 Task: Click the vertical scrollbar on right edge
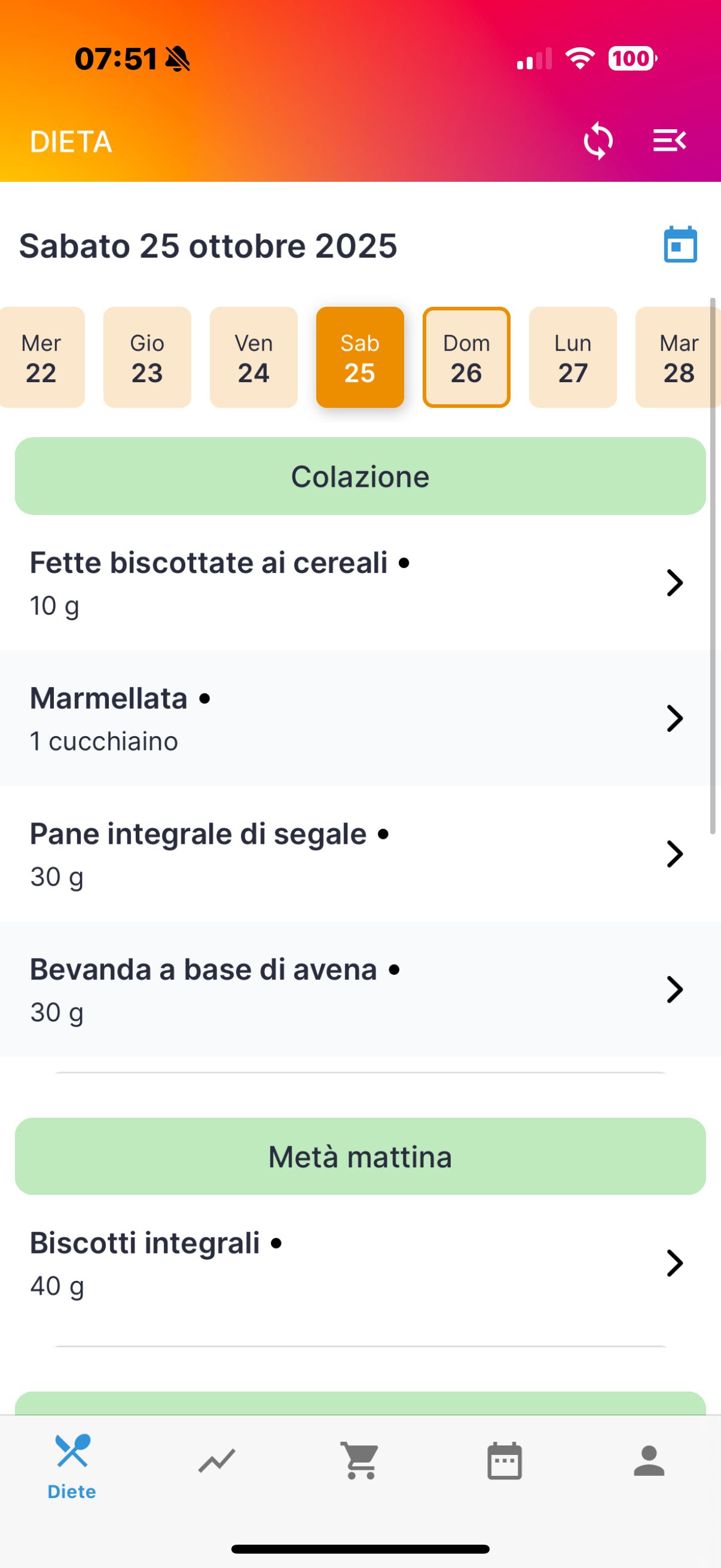(713, 566)
